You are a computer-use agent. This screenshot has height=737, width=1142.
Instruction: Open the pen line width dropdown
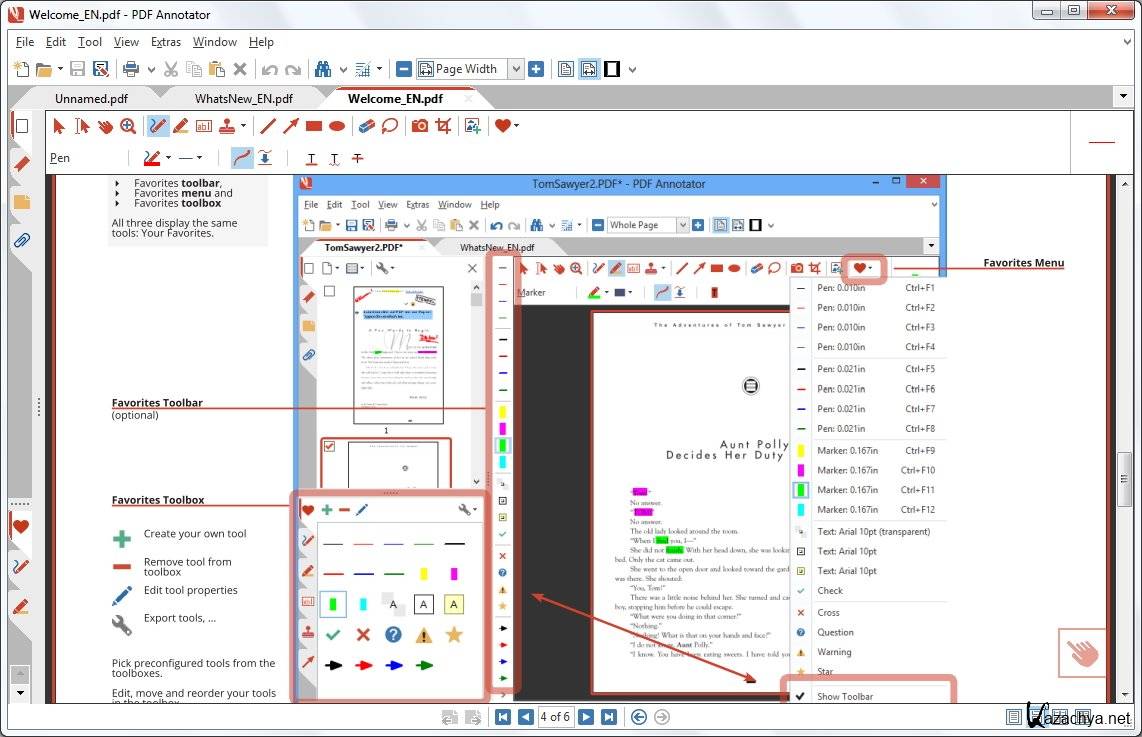tap(200, 158)
